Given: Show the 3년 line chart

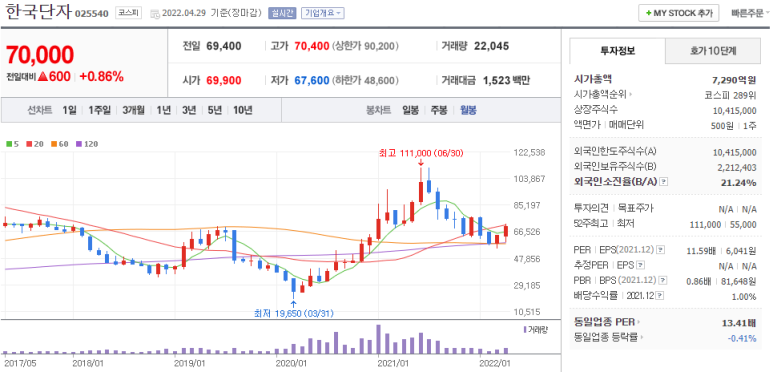Looking at the screenshot, I should (189, 110).
